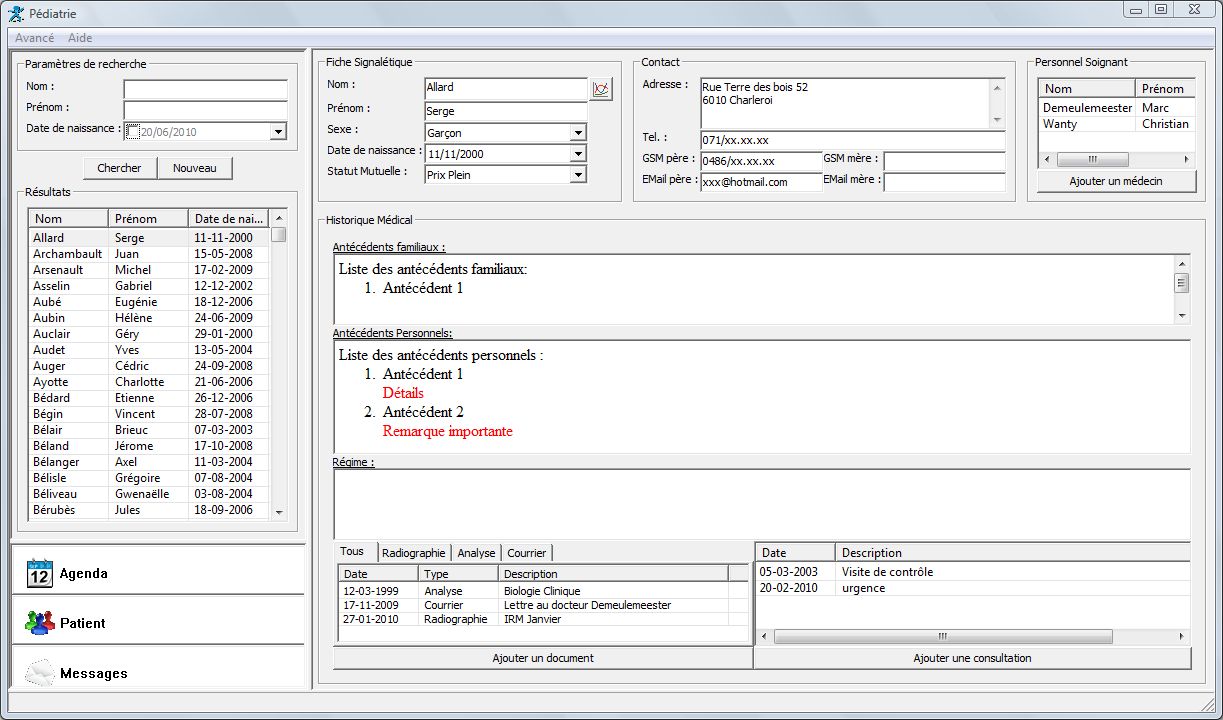Click the consultations horizontal scrollbar

tap(942, 636)
